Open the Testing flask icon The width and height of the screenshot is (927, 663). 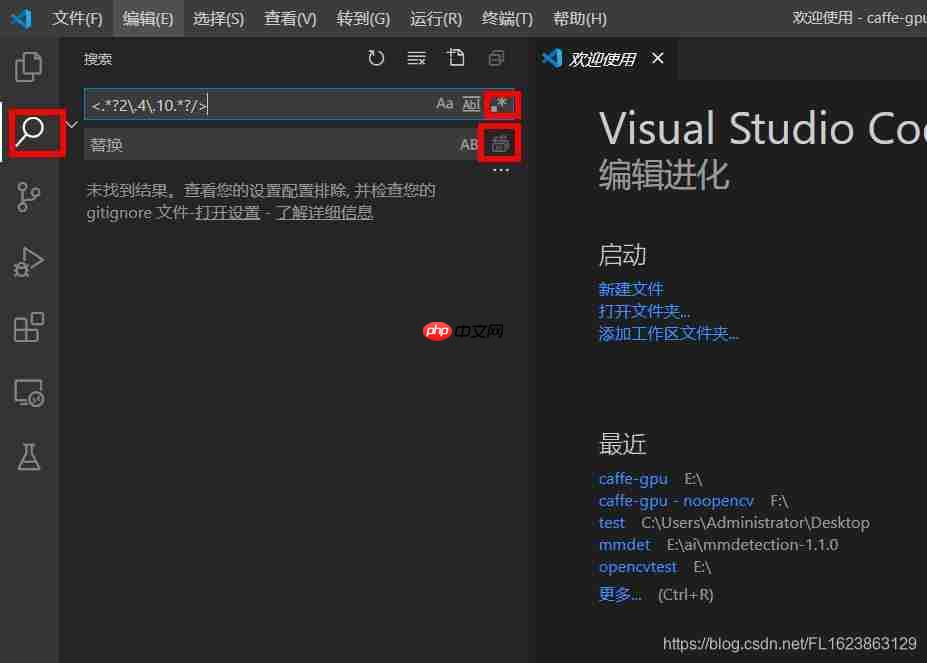(28, 457)
